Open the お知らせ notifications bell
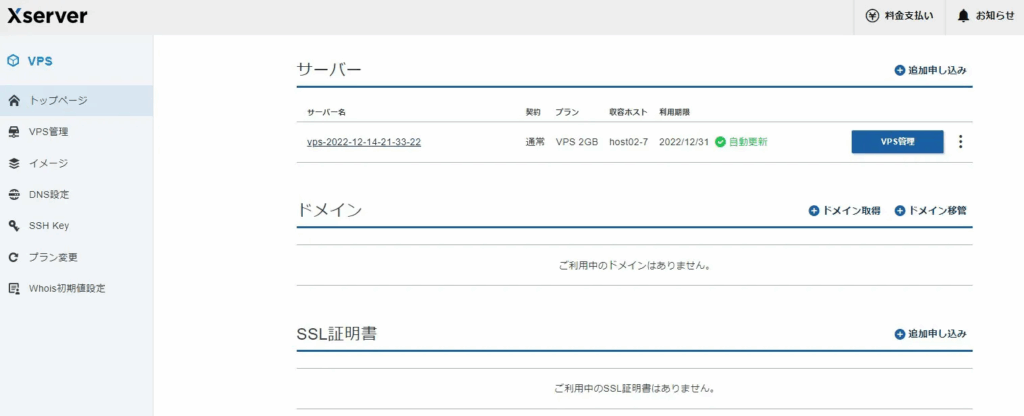The height and width of the screenshot is (416, 1024). 985,16
